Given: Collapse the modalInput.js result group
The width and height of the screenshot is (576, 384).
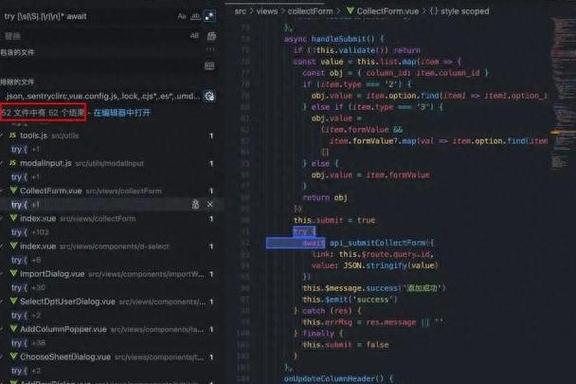Looking at the screenshot, I should 2,163.
